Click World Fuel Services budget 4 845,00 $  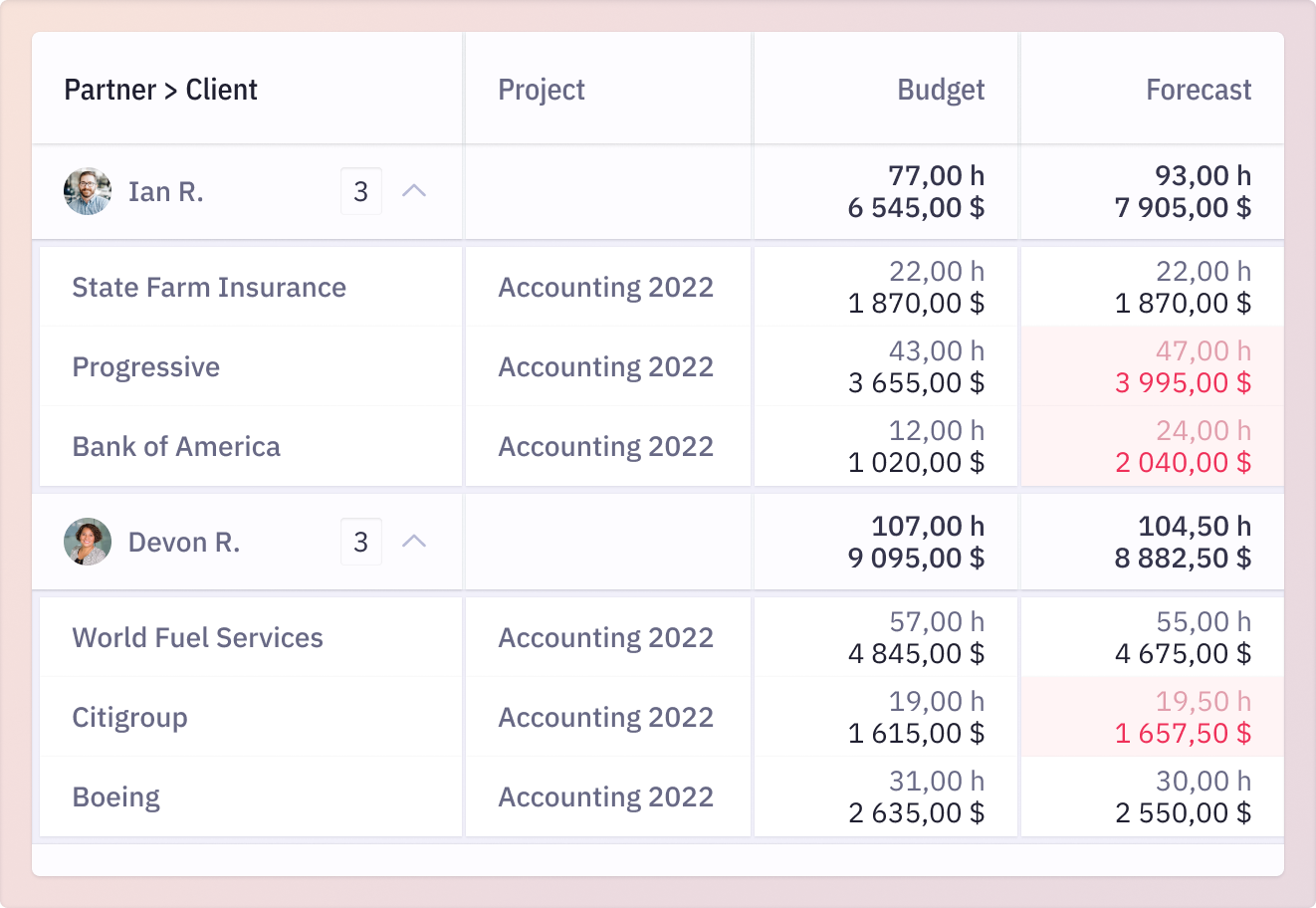click(x=916, y=654)
